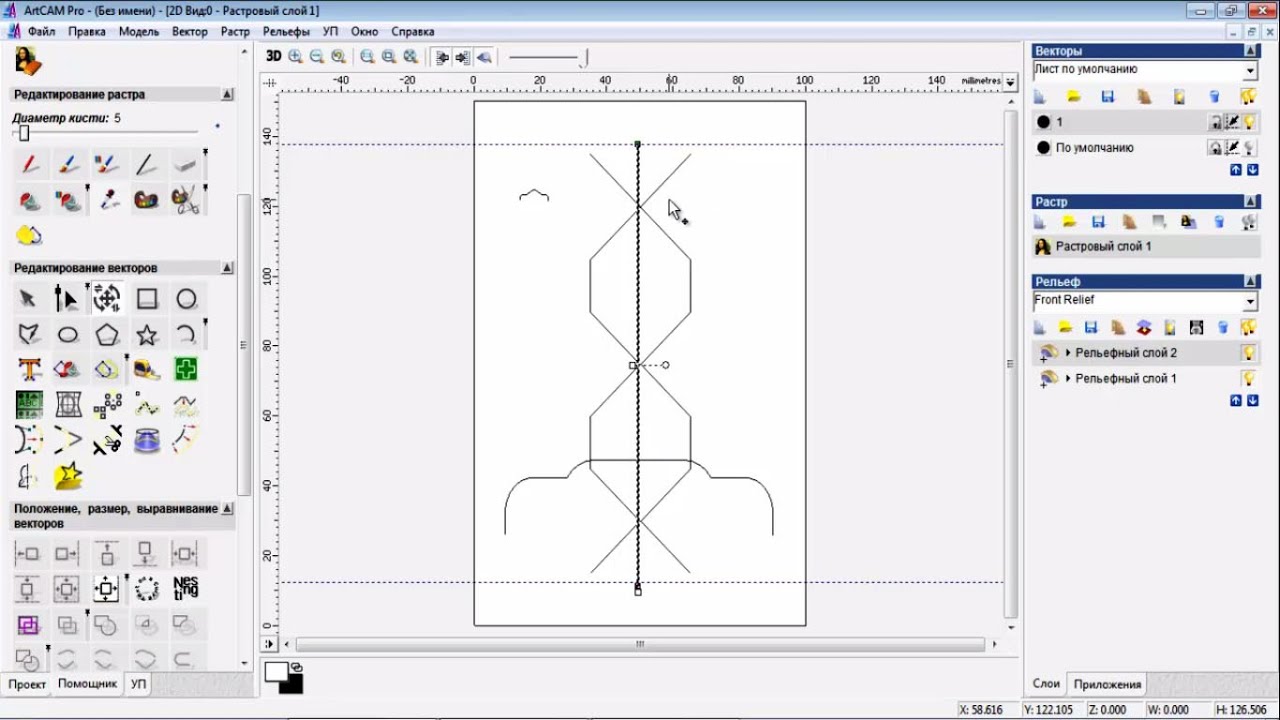Select the raster eraser tool
This screenshot has height=720, width=1280.
185,164
